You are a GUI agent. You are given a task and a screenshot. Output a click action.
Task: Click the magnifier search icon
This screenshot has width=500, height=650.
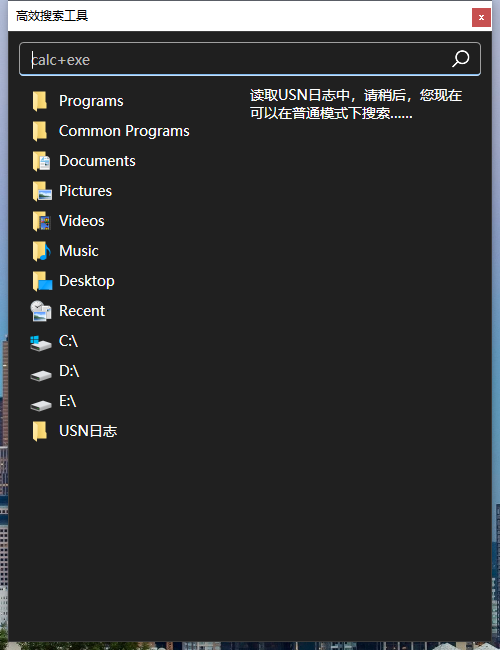pos(460,59)
